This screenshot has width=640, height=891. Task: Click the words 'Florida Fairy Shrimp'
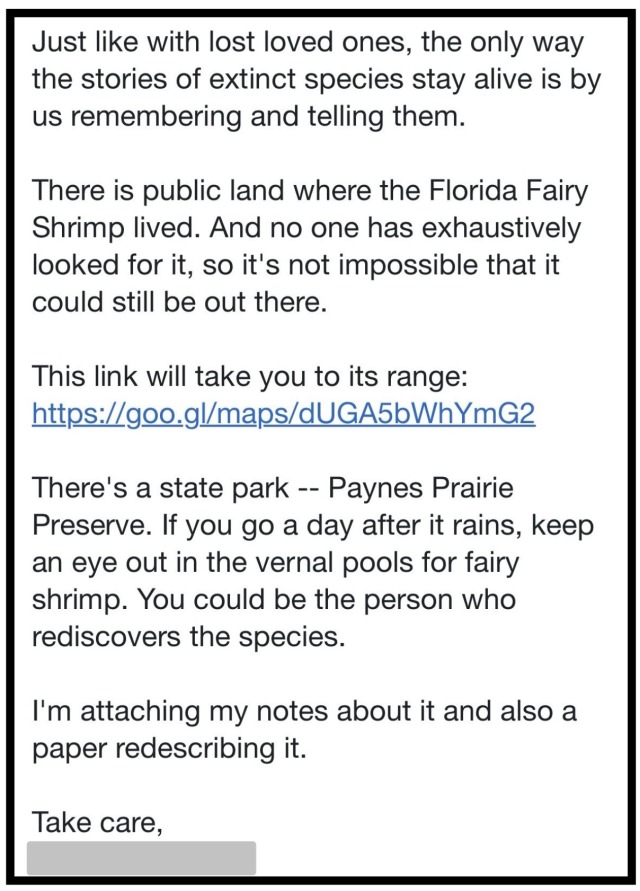310,209
